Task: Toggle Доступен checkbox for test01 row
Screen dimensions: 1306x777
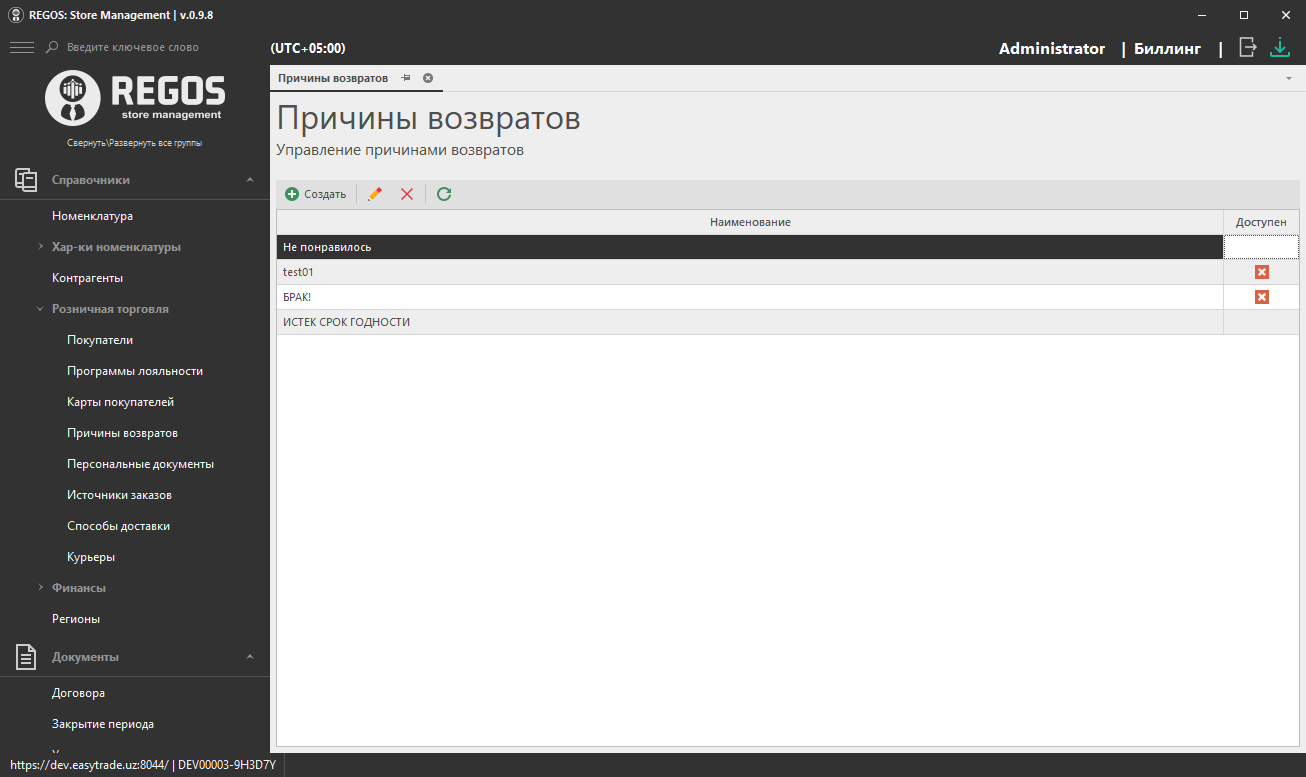Action: [1261, 272]
